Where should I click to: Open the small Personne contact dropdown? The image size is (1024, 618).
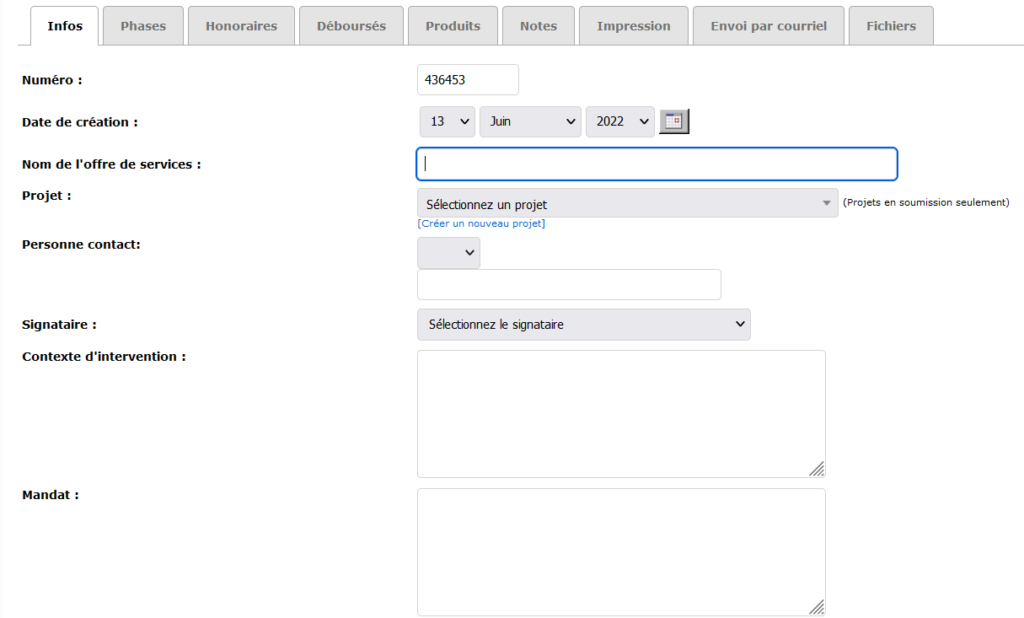tap(448, 253)
